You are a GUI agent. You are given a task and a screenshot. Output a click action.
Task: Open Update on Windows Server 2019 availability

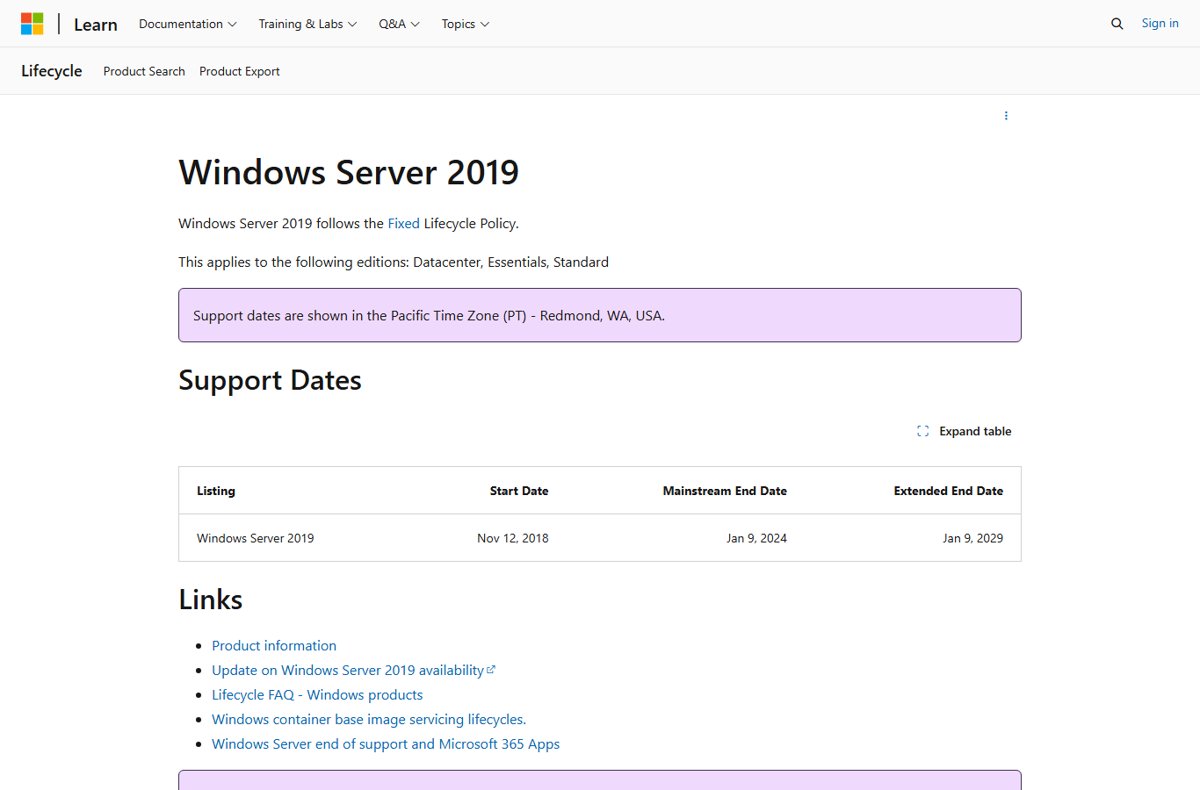point(353,670)
